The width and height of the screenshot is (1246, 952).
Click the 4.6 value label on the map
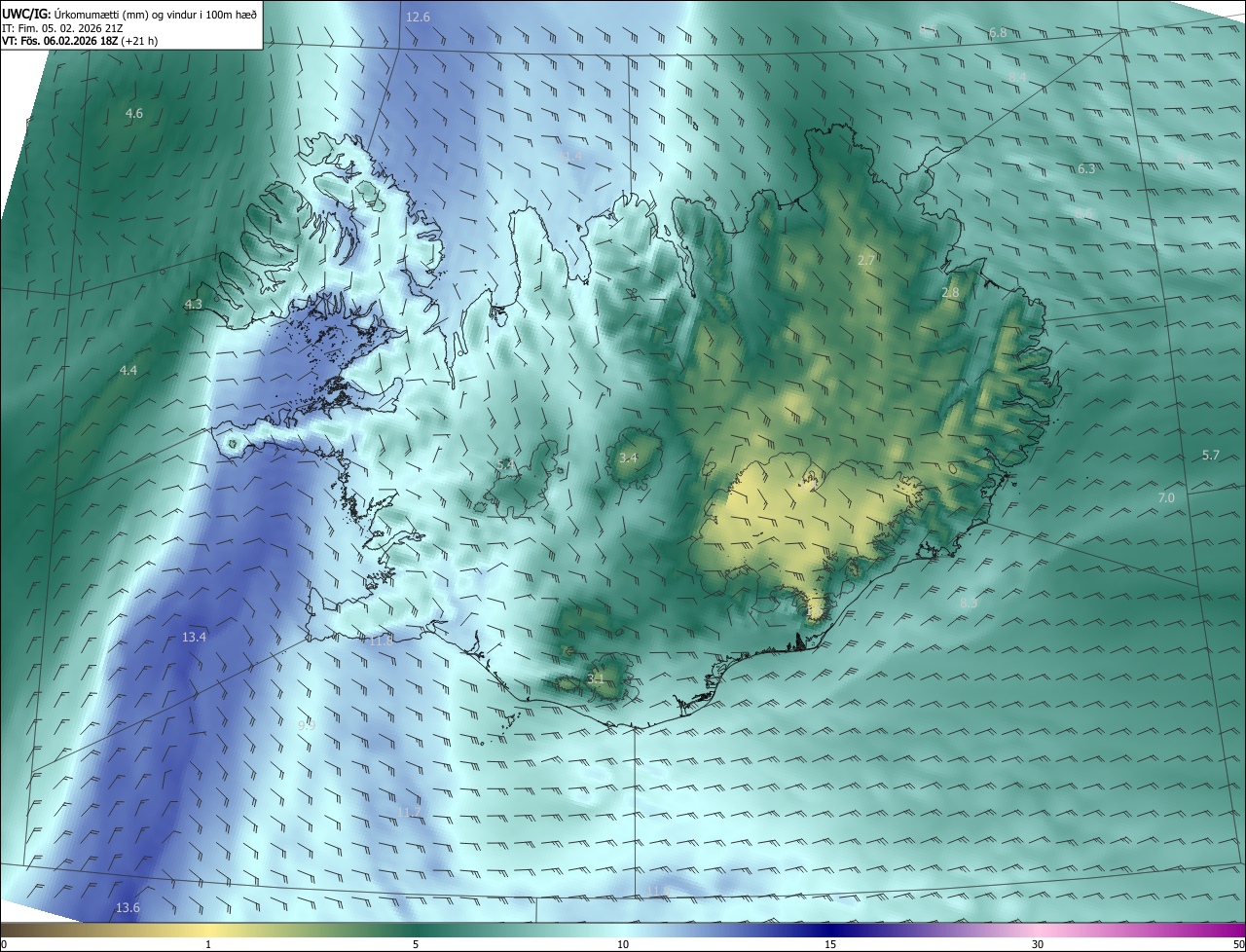(x=134, y=114)
